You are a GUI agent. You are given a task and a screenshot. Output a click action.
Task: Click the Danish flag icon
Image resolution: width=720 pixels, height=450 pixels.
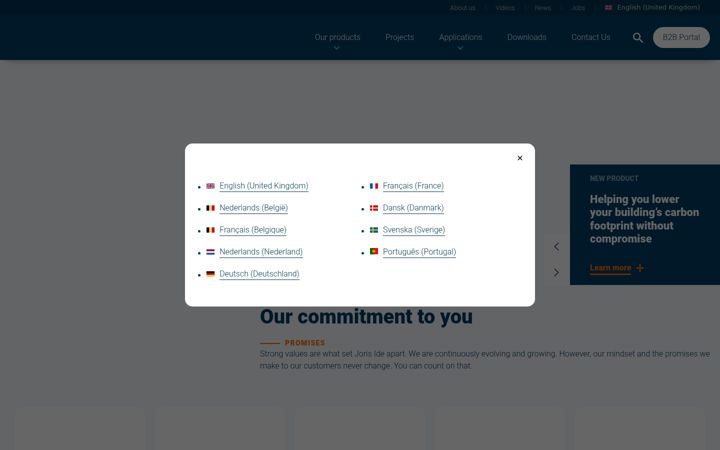click(374, 208)
